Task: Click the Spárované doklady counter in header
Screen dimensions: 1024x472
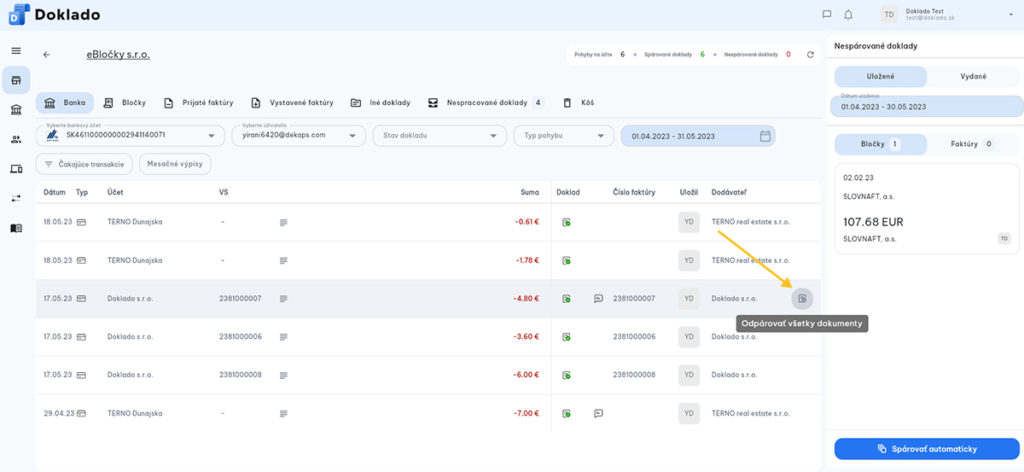Action: pos(675,55)
